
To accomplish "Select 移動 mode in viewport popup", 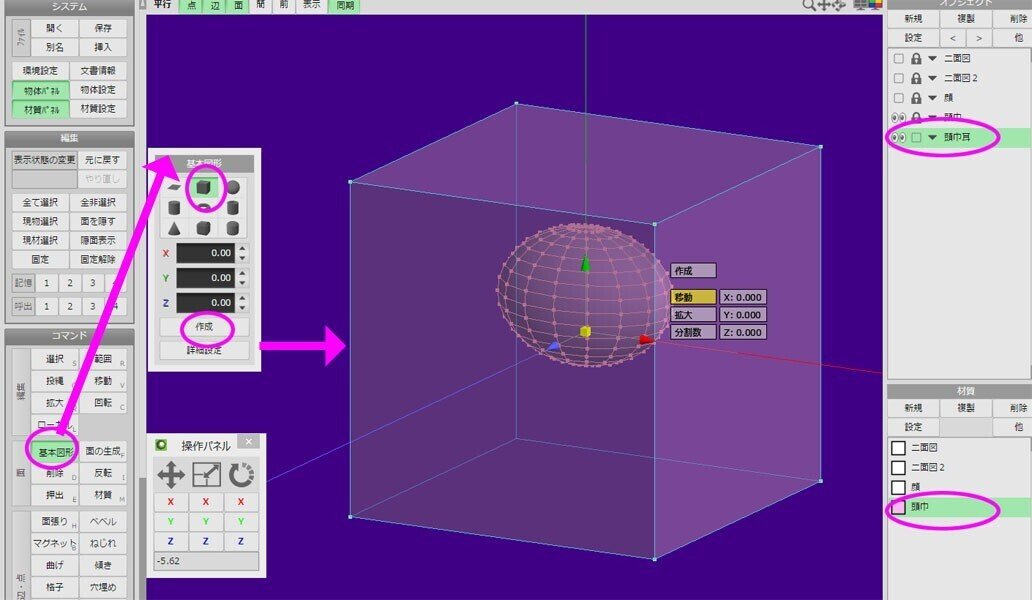I will pos(693,297).
